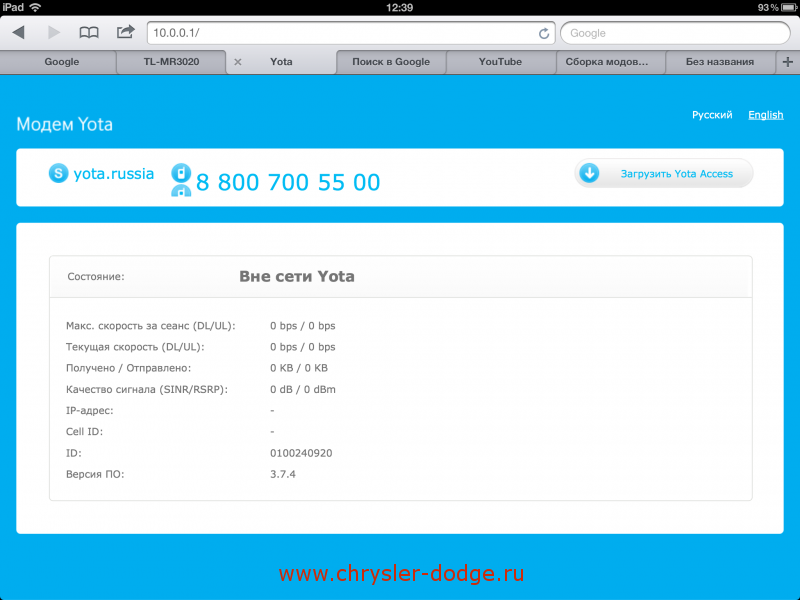Click the Google search field
Image resolution: width=800 pixels, height=600 pixels.
click(675, 33)
